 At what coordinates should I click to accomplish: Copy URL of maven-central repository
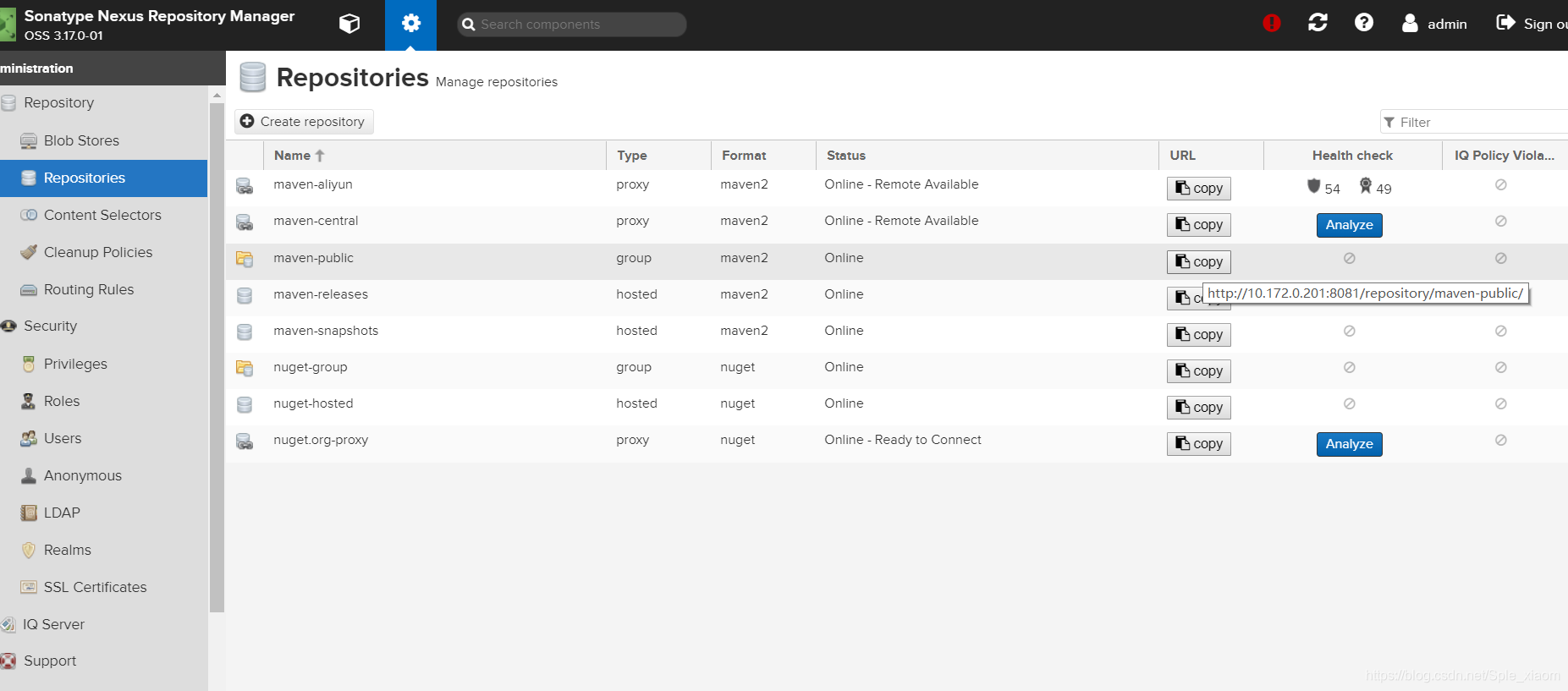1198,225
